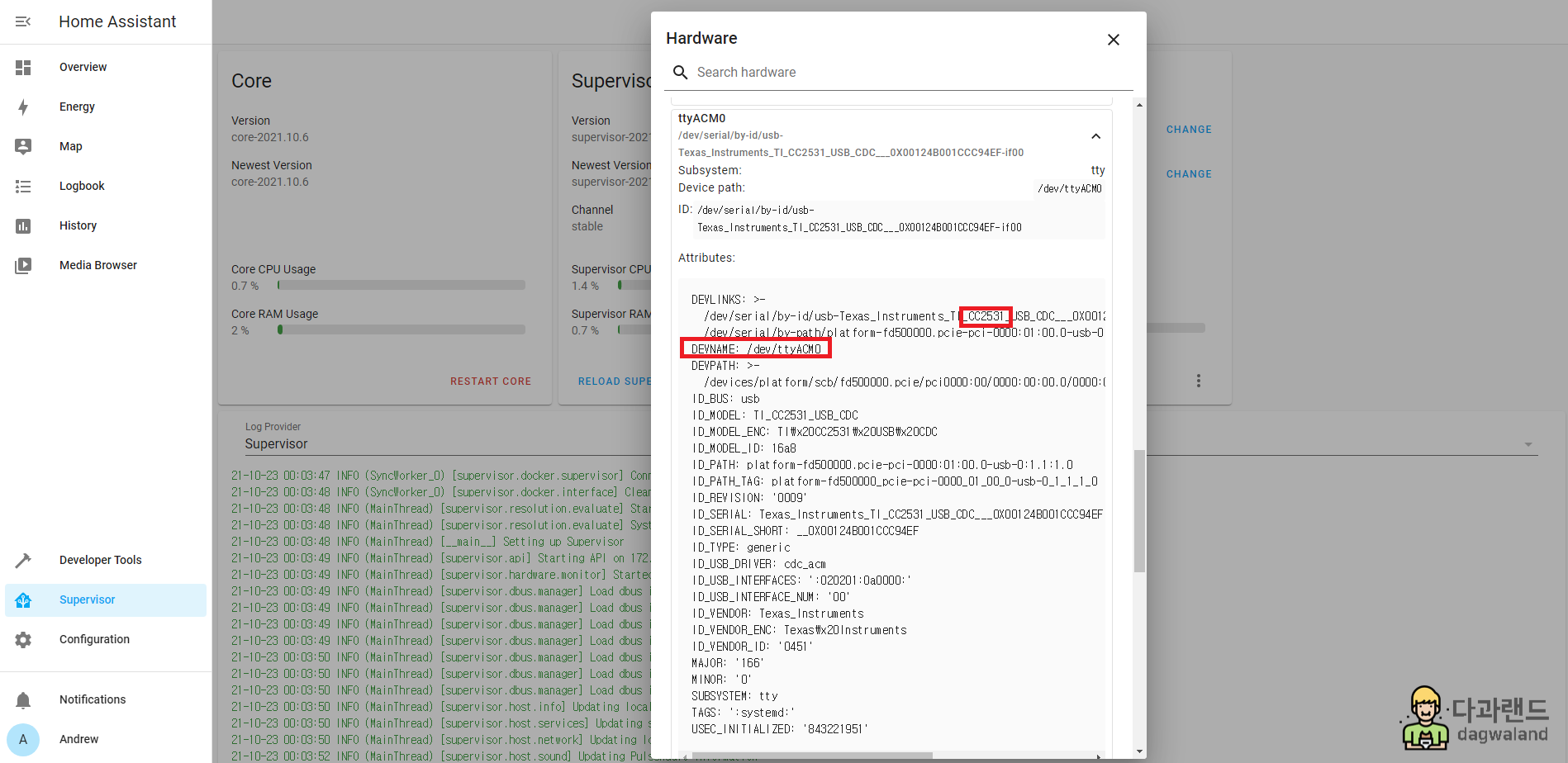
Task: Click the dialog scrollbar up arrow
Action: point(1139,105)
